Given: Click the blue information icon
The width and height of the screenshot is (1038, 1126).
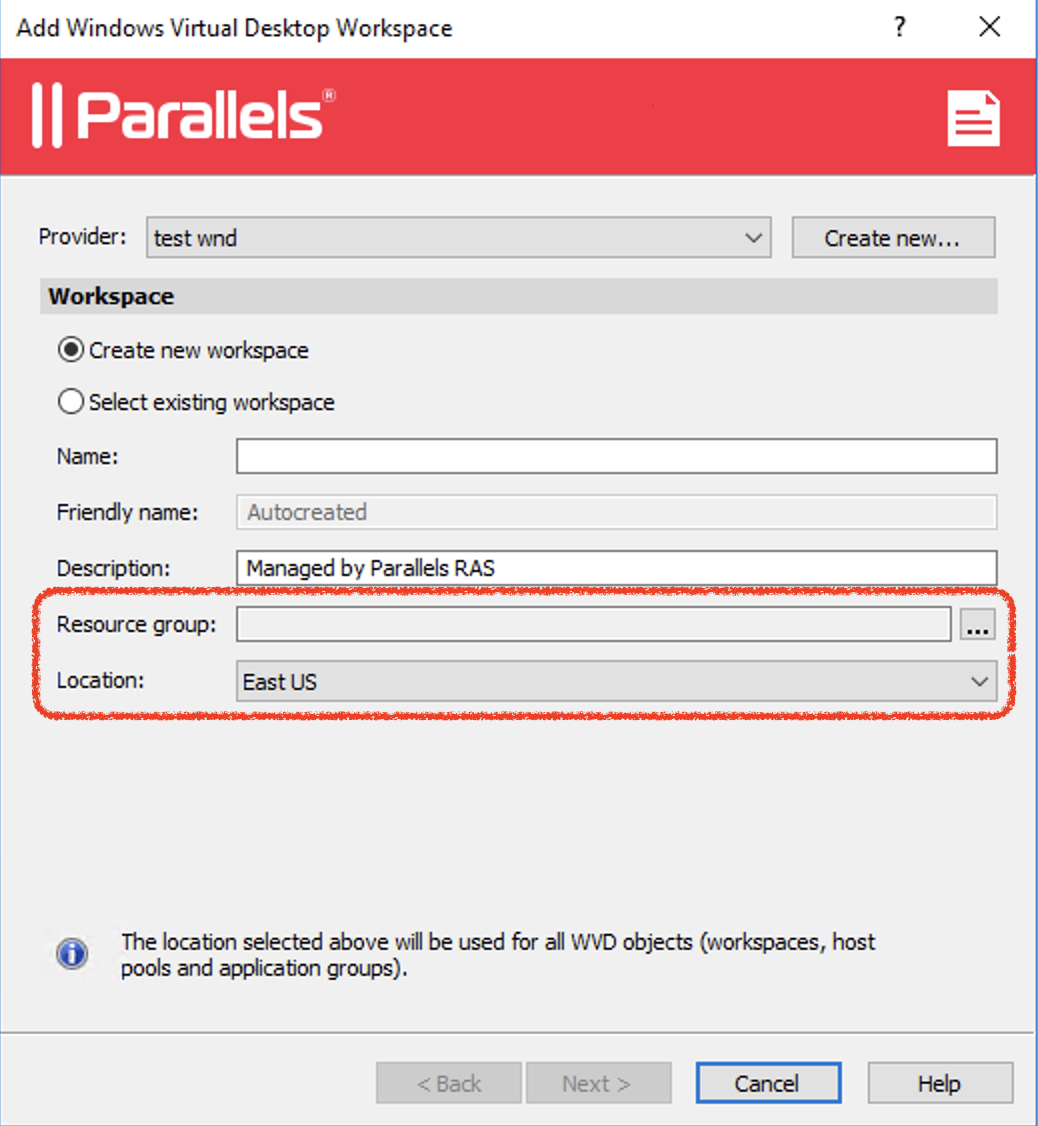Looking at the screenshot, I should 72,954.
